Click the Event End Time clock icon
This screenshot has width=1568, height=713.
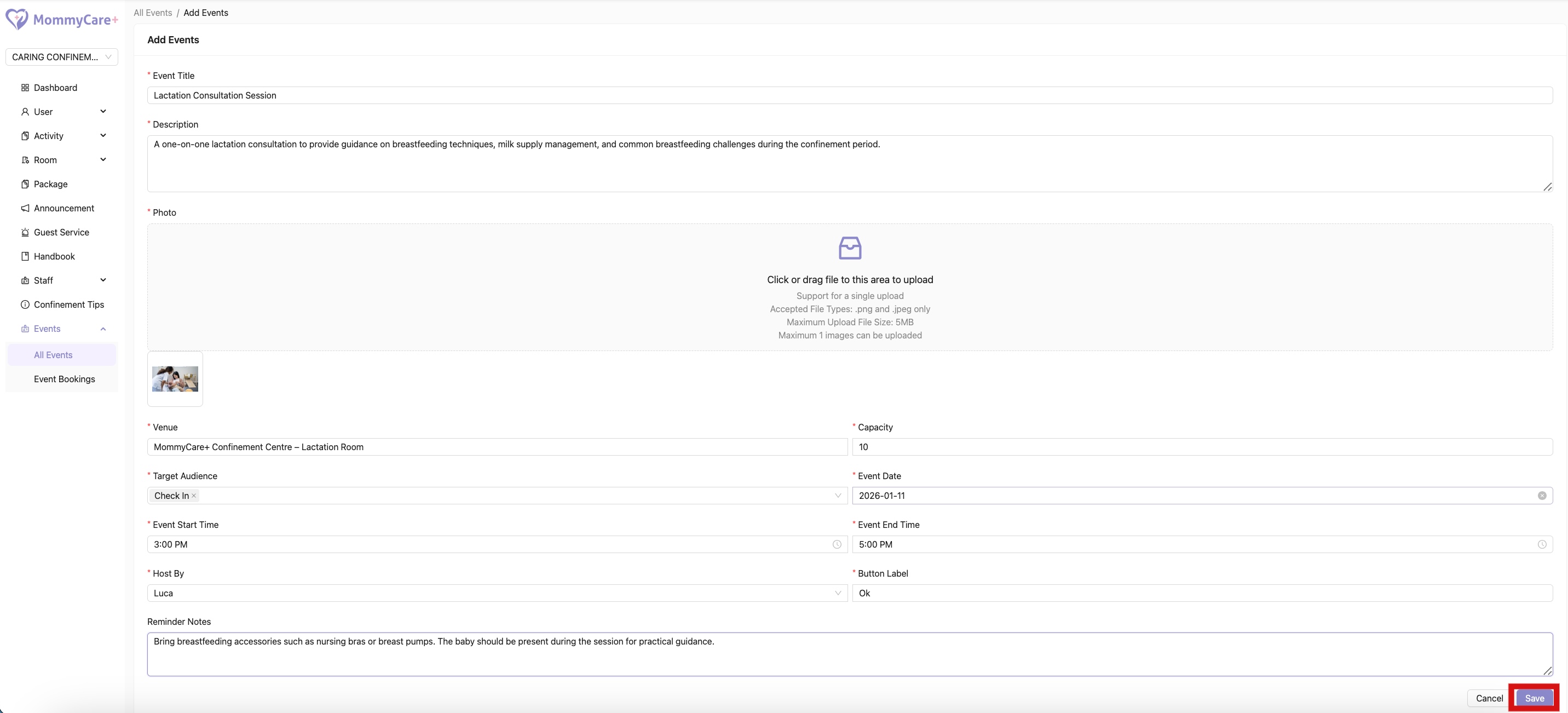1541,544
